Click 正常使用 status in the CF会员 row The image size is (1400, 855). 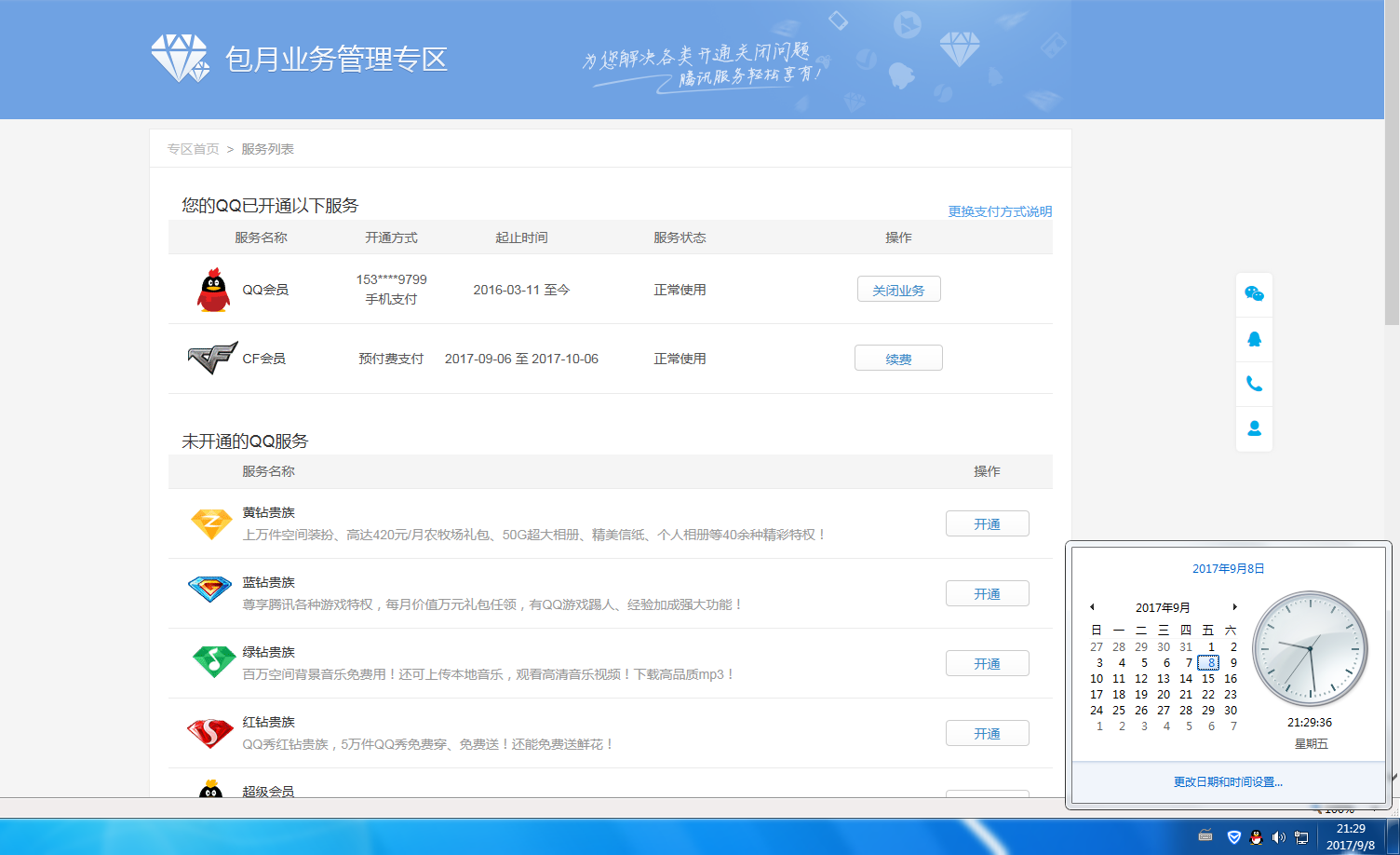click(x=680, y=359)
